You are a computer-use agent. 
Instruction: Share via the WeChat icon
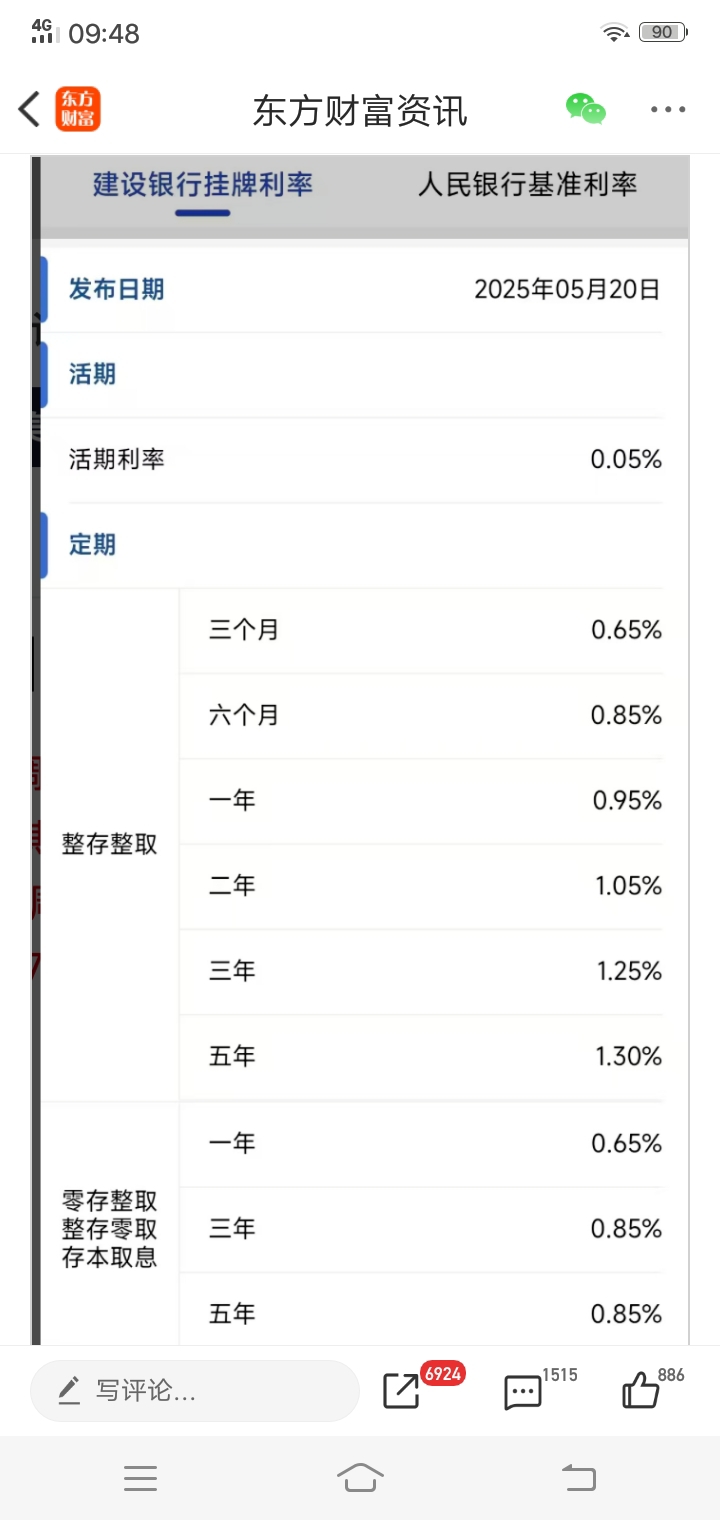click(x=586, y=108)
